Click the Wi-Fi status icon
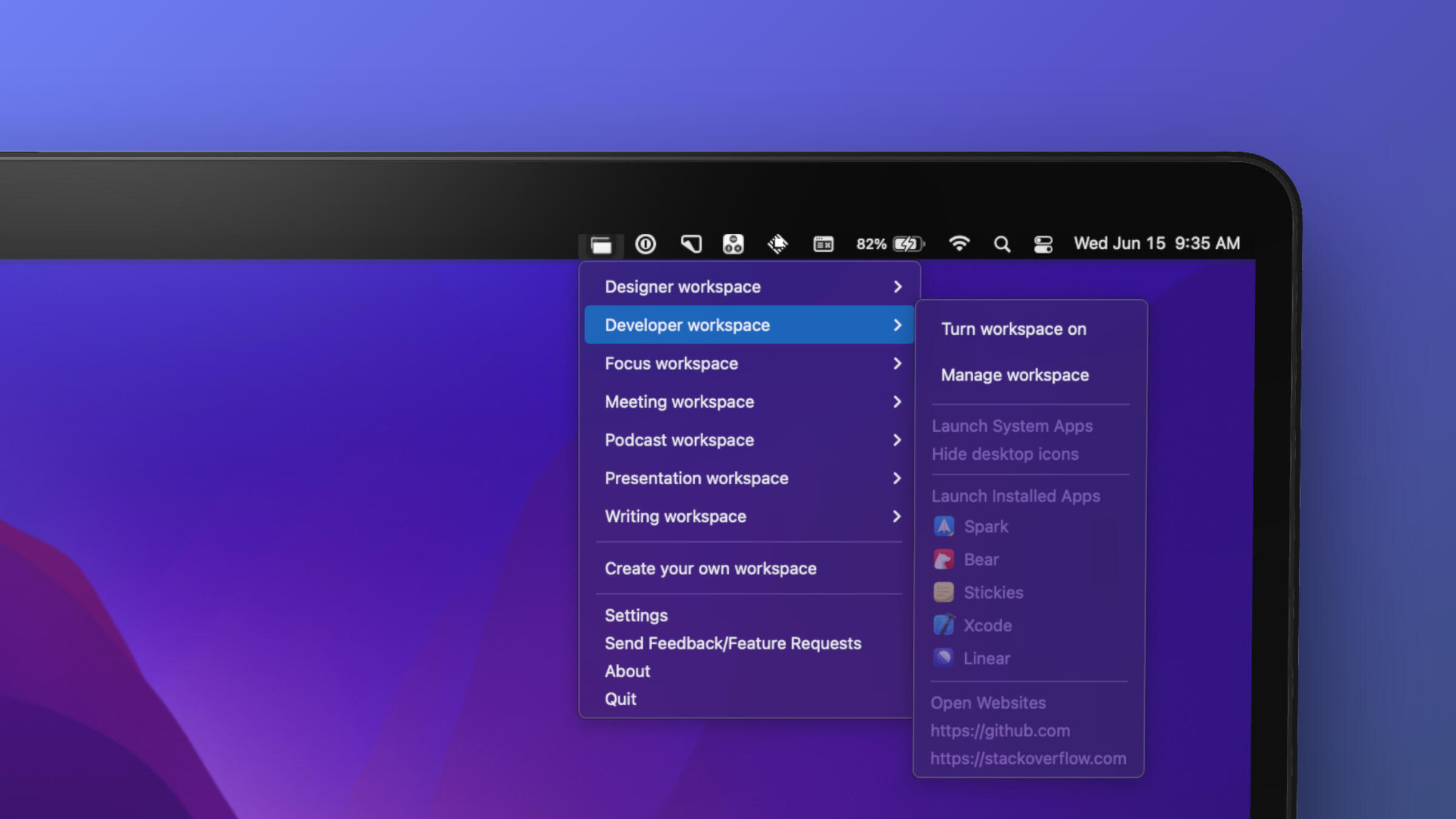Screen dimensions: 1456x819 (959, 243)
